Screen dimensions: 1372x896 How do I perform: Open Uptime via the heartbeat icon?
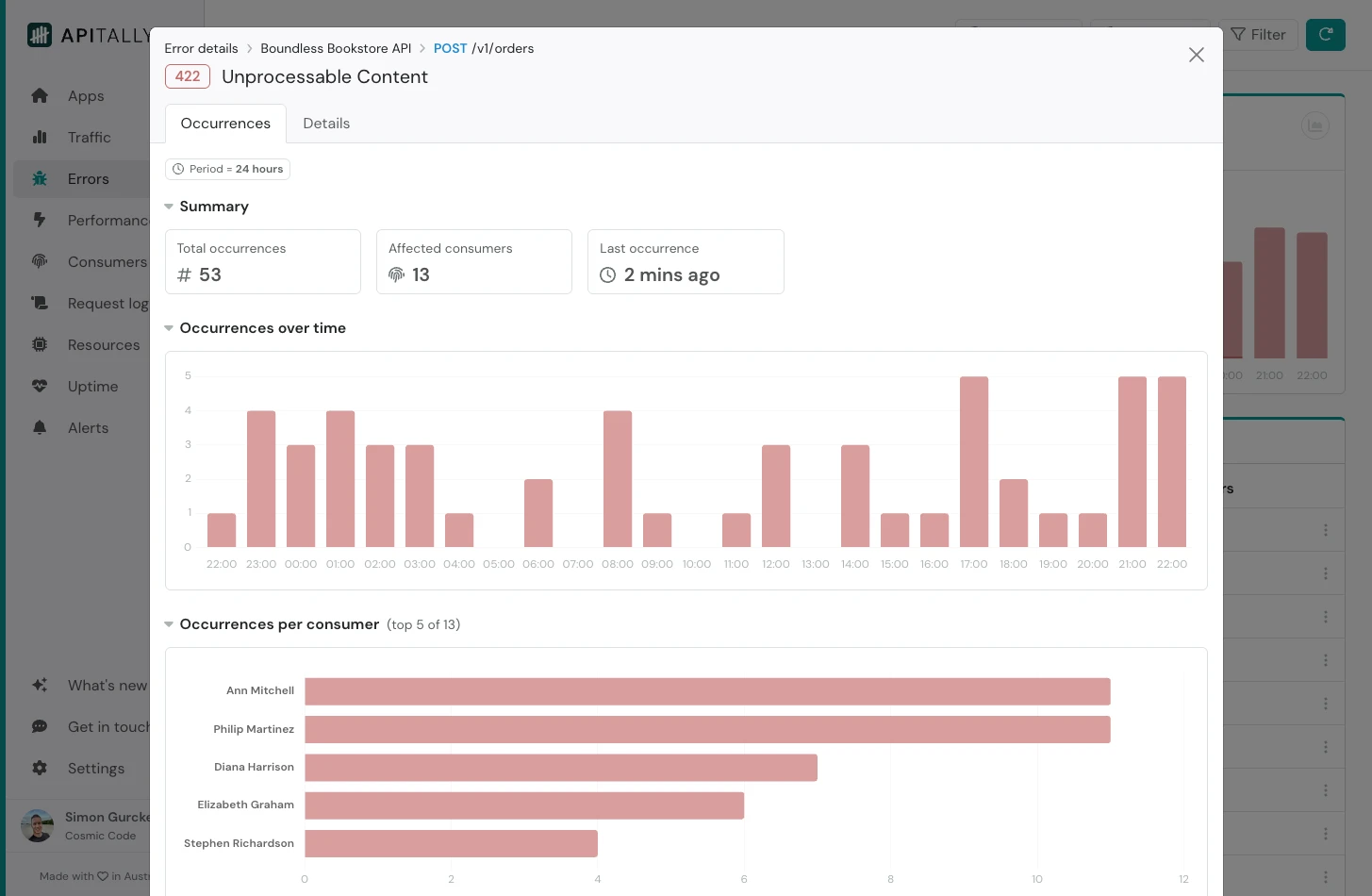(40, 387)
